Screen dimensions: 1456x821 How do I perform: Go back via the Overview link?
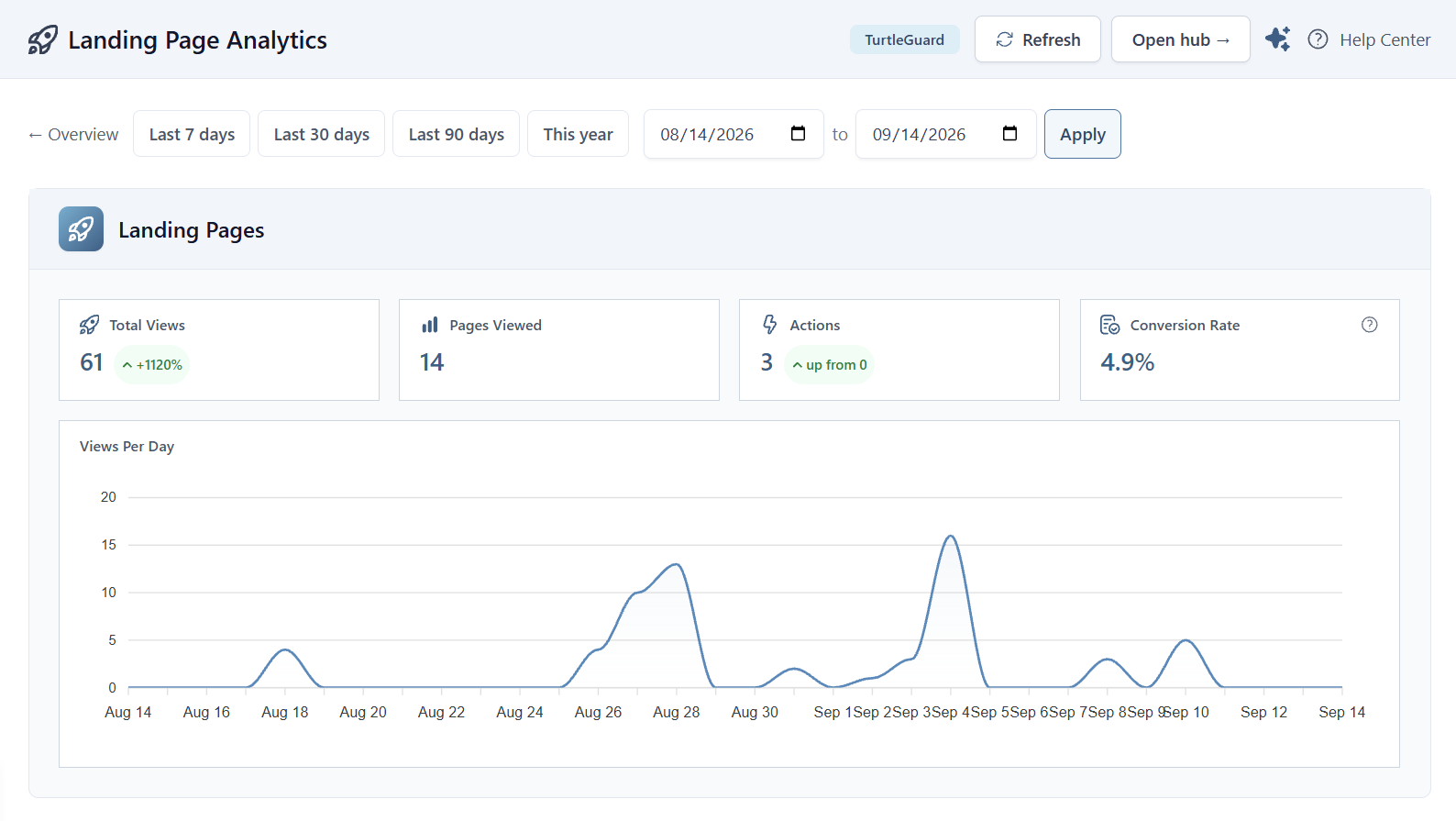tap(73, 134)
